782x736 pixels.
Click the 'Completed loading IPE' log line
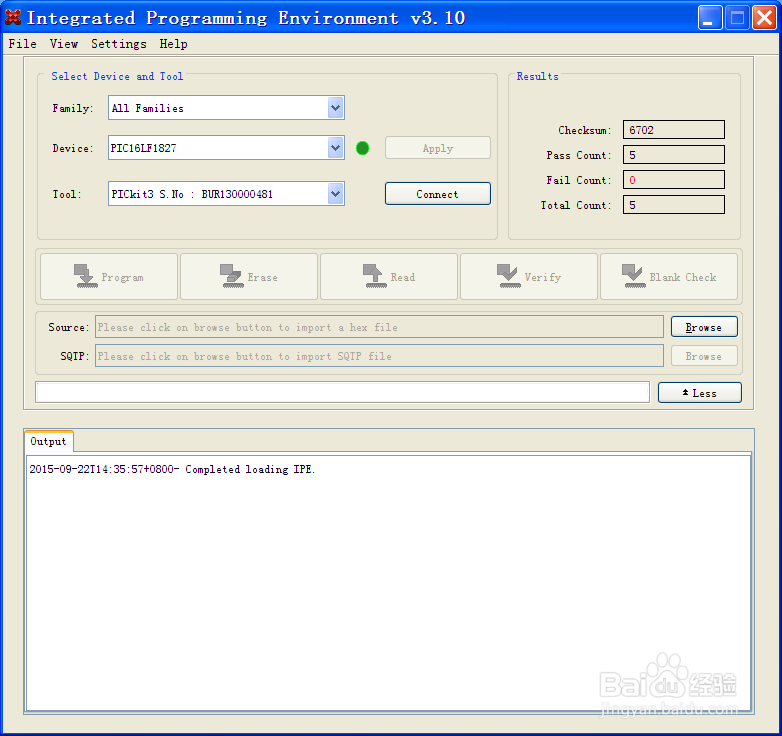(172, 469)
